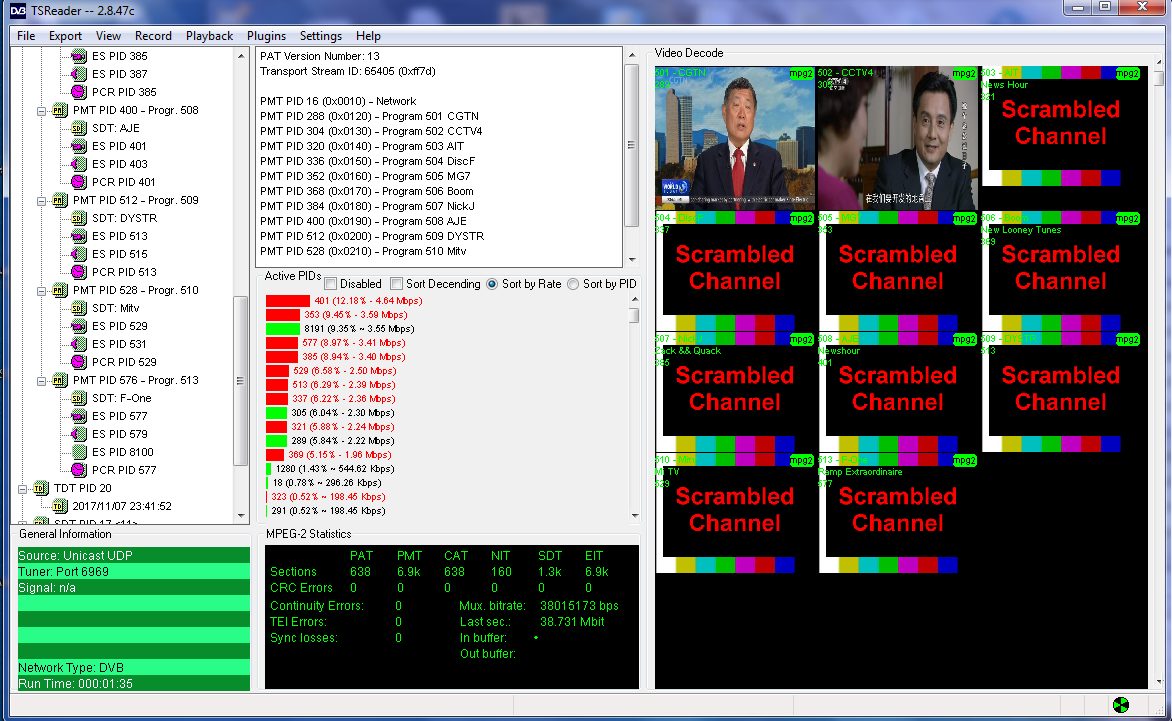The width and height of the screenshot is (1172, 721).
Task: Select the Sort by PID radio button
Action: point(573,284)
